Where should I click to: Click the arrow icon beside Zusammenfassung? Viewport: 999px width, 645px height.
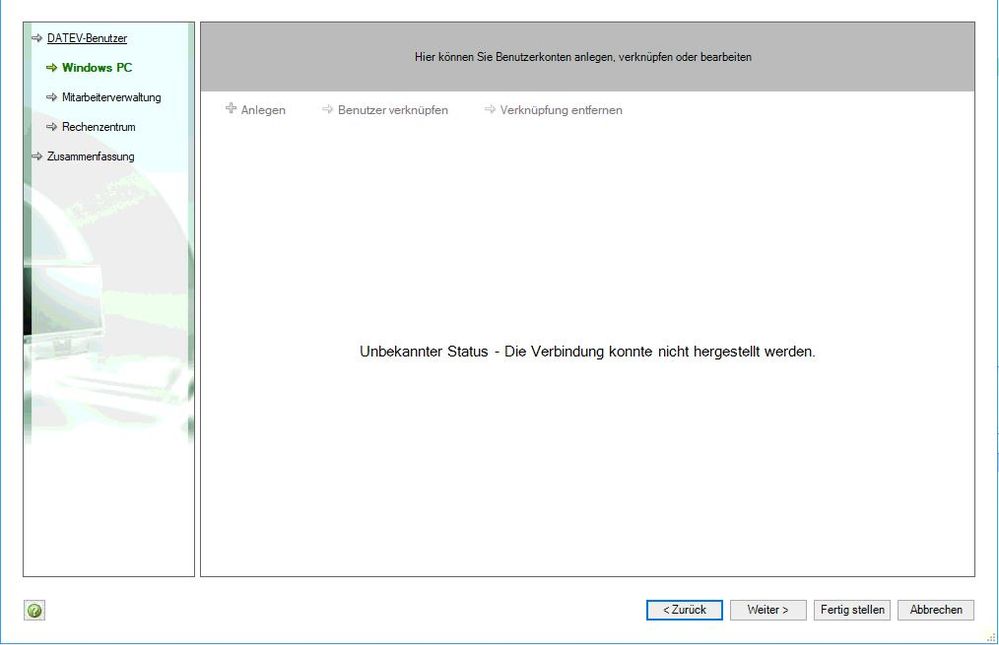click(37, 157)
